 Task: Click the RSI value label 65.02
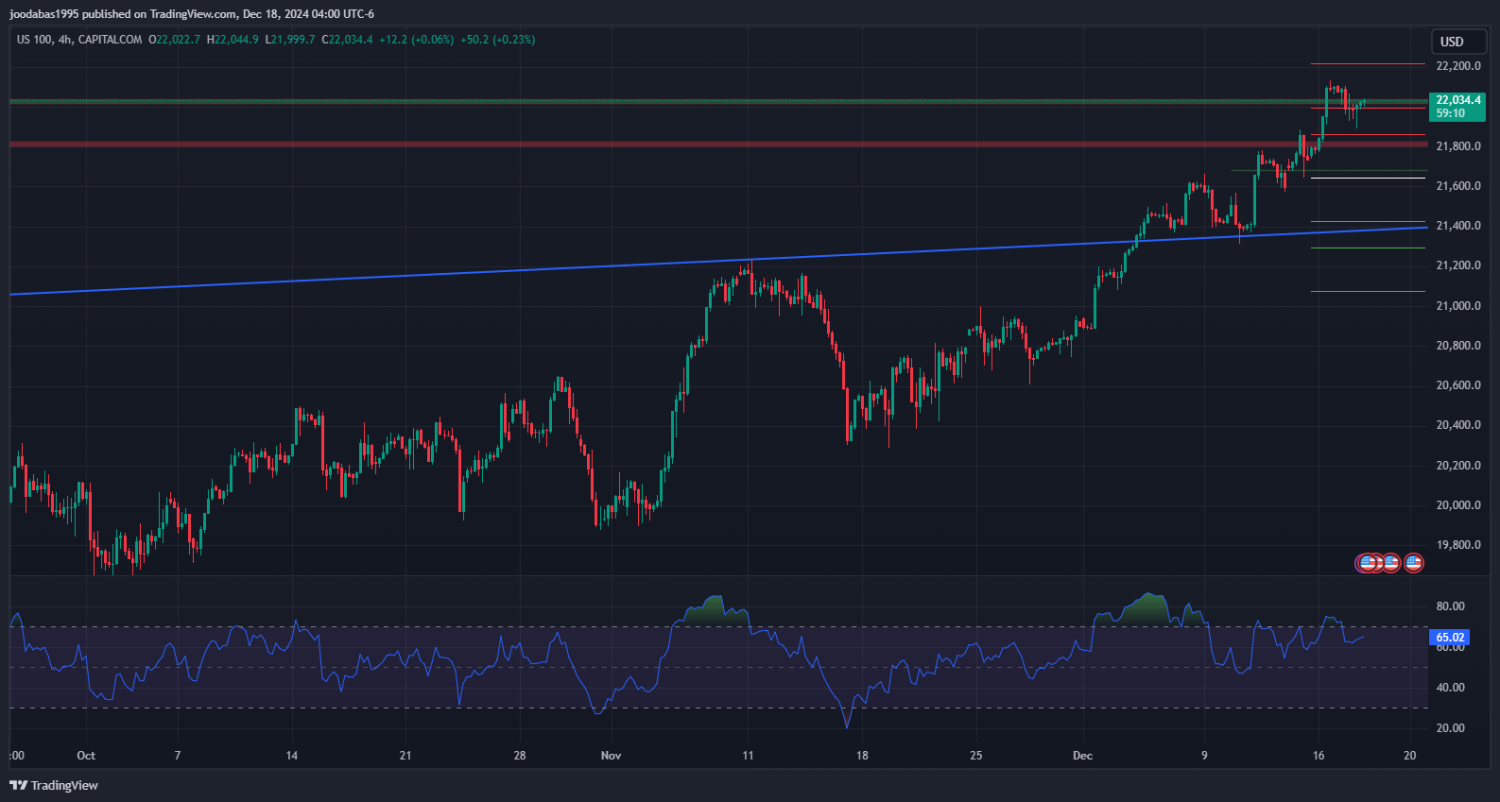(x=1450, y=636)
